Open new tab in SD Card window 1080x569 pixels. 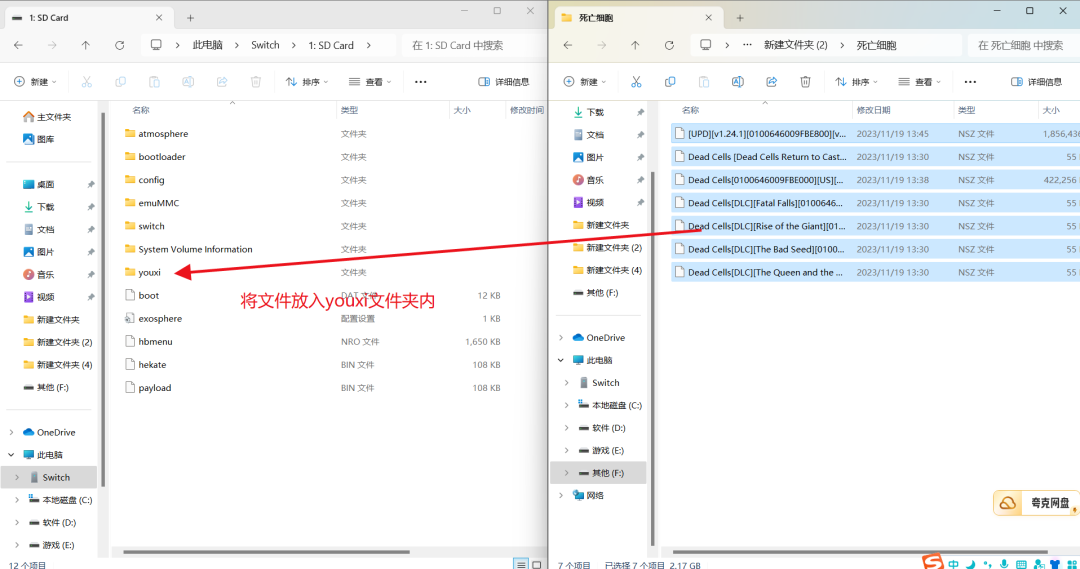[190, 18]
